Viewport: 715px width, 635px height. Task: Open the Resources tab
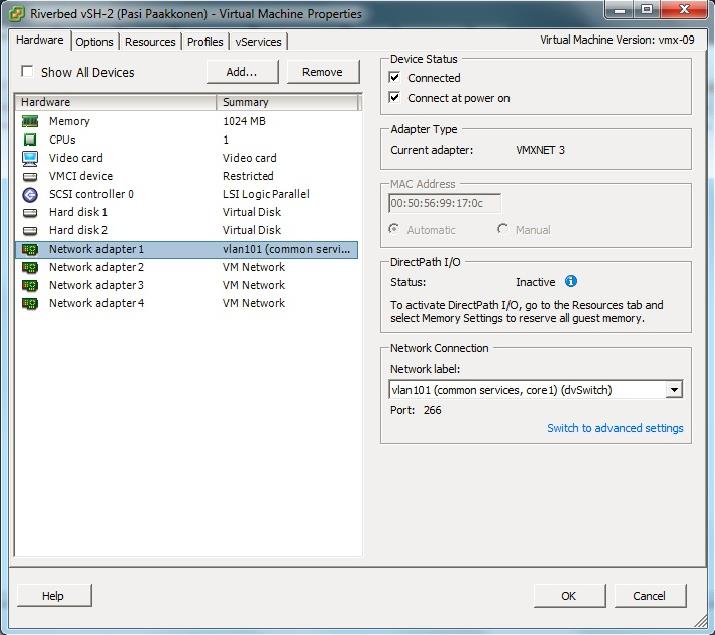150,42
